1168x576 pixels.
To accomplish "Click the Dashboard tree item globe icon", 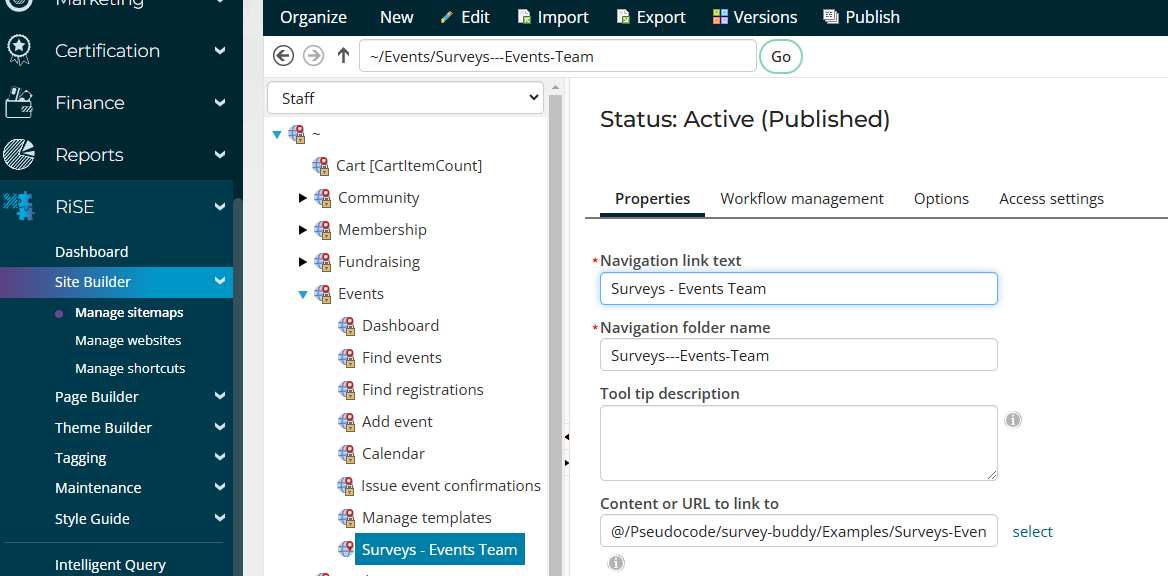I will click(x=346, y=326).
